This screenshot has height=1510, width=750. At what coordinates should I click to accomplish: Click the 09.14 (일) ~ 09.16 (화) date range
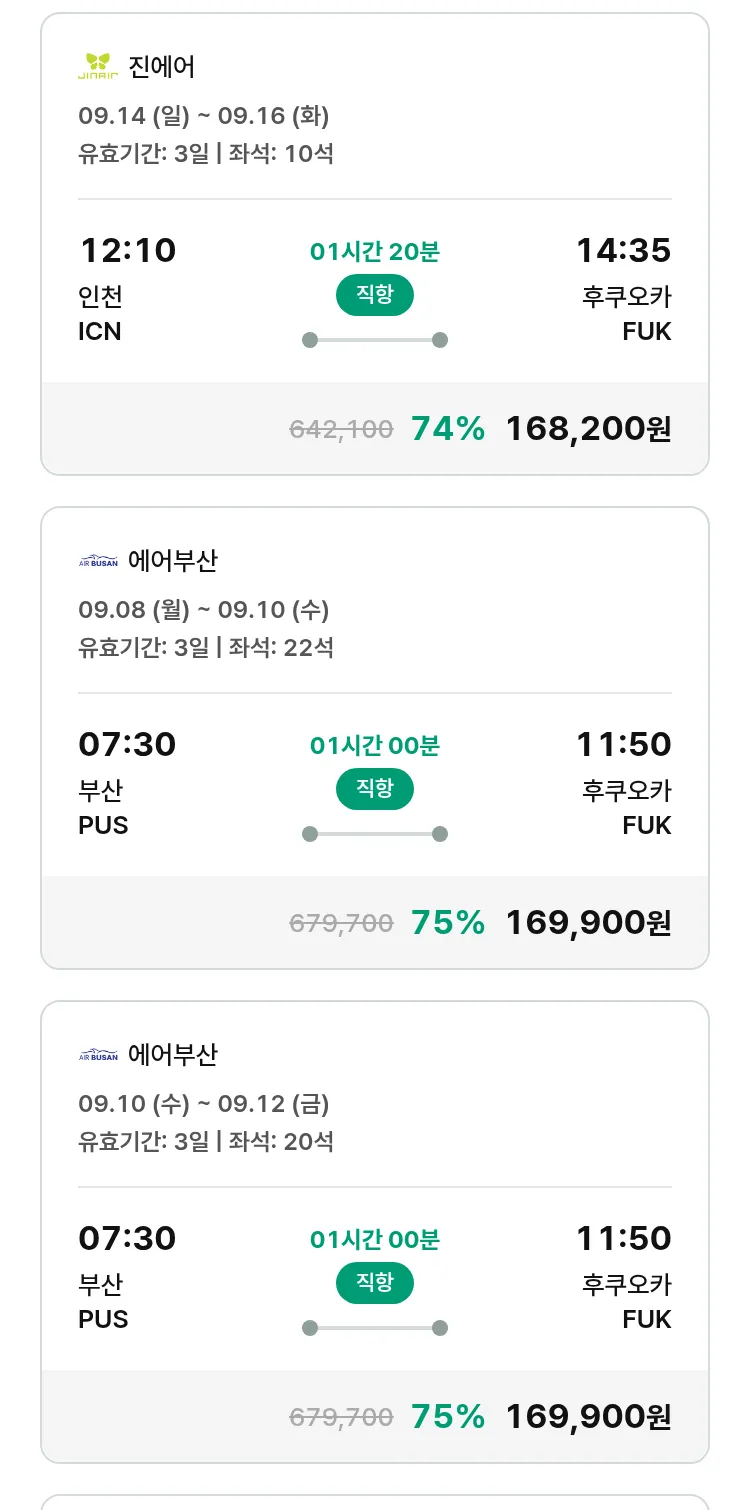(x=204, y=116)
